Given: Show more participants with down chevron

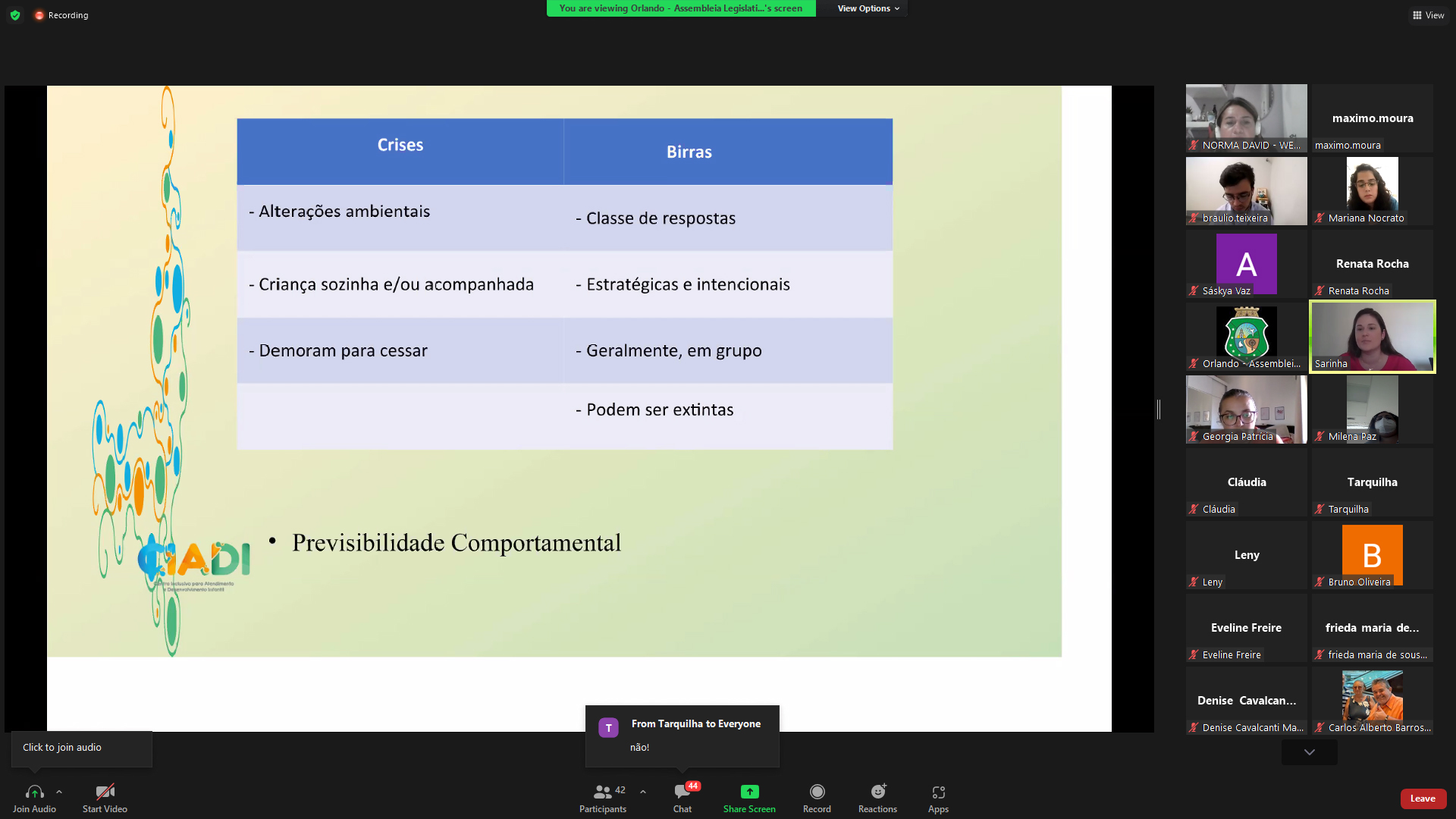Looking at the screenshot, I should point(1309,752).
